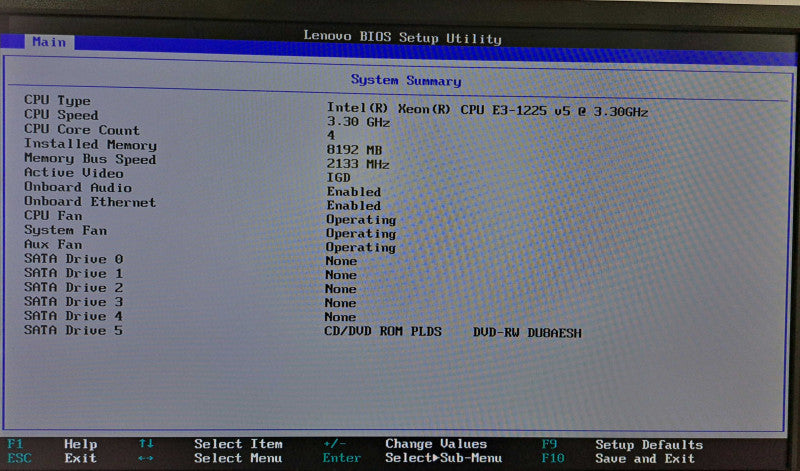The image size is (800, 471).
Task: Select the Aux Fan label
Action: (53, 244)
